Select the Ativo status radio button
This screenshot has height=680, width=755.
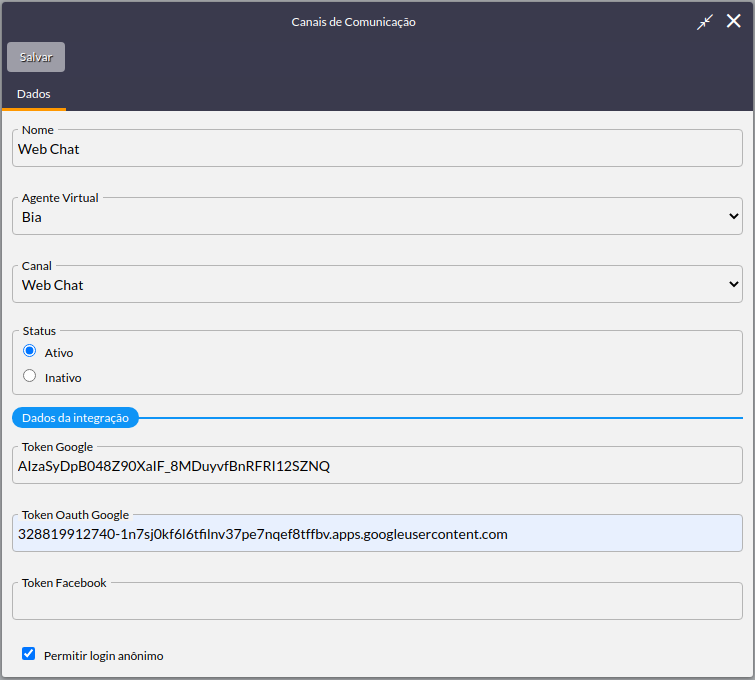(29, 351)
